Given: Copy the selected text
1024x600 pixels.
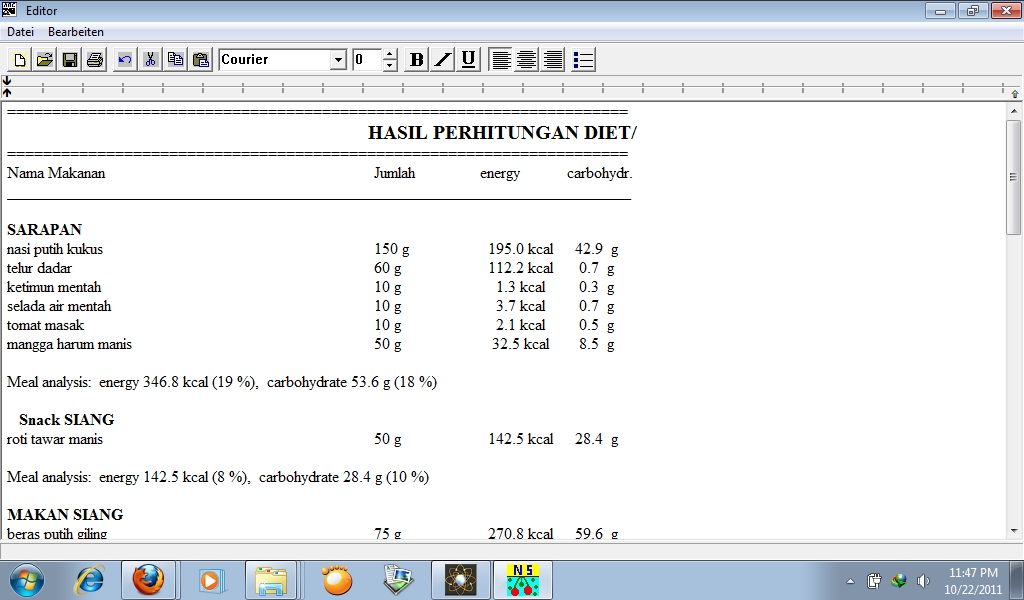Looking at the screenshot, I should click(175, 59).
